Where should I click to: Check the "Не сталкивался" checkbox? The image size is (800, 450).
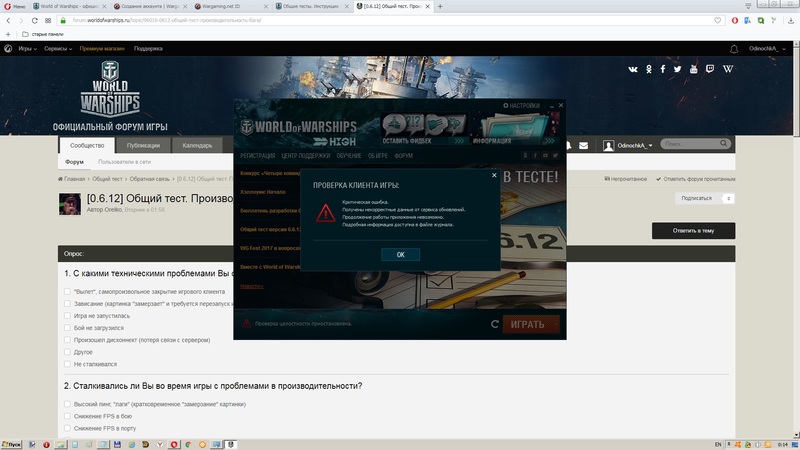tap(67, 364)
